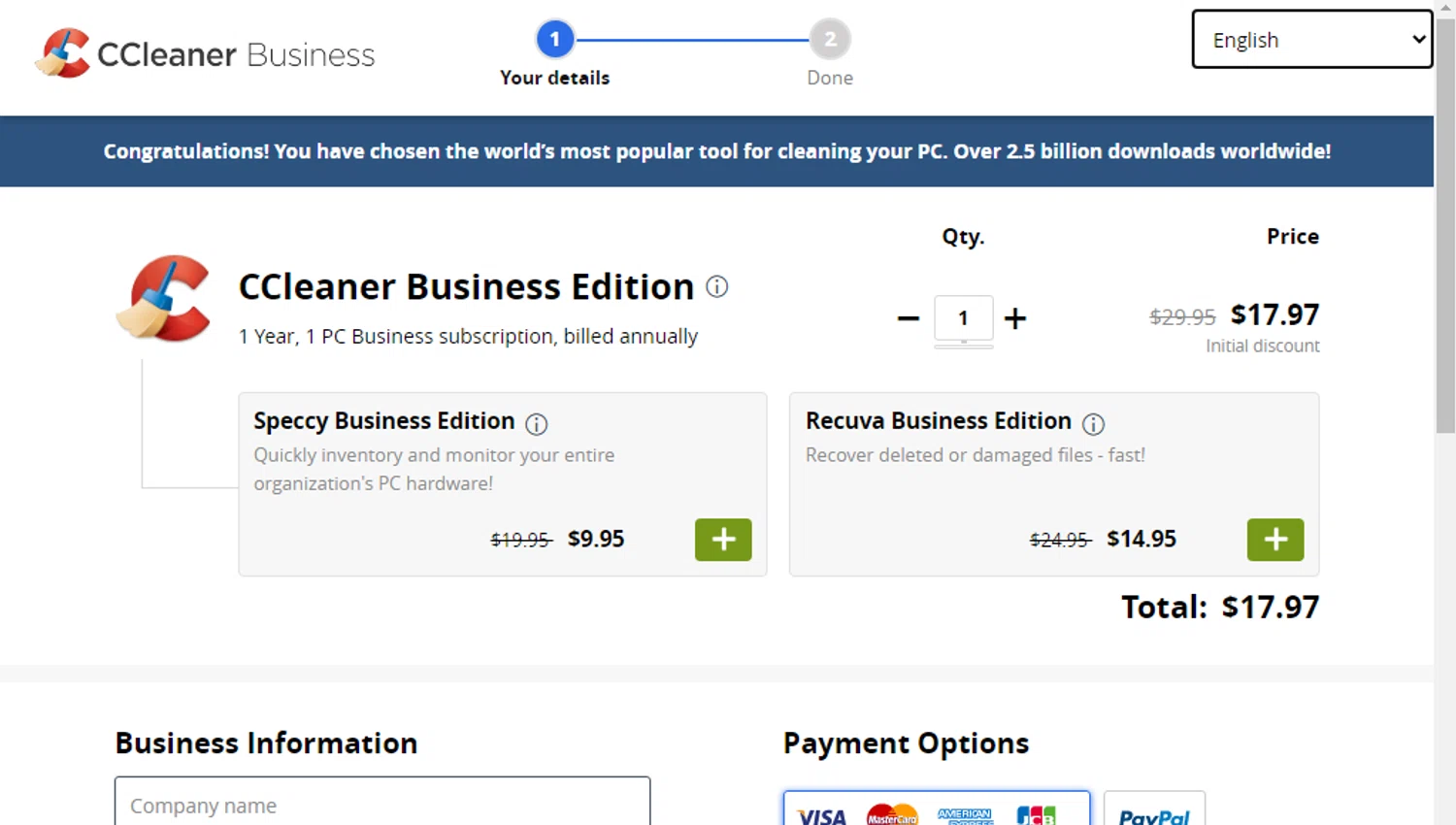This screenshot has height=825, width=1456.
Task: Click the Recuva Business Edition title
Action: click(x=939, y=421)
